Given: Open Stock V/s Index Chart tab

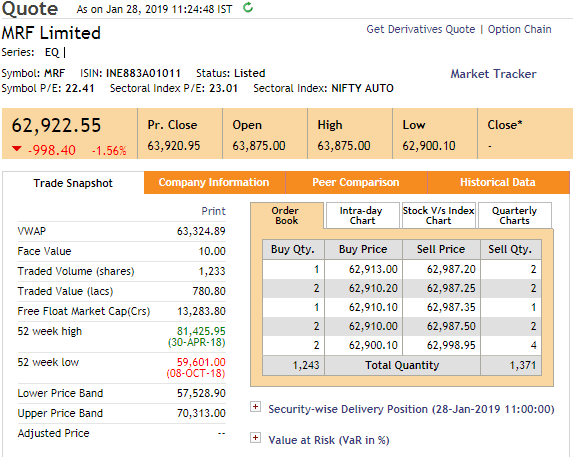Looking at the screenshot, I should [439, 216].
